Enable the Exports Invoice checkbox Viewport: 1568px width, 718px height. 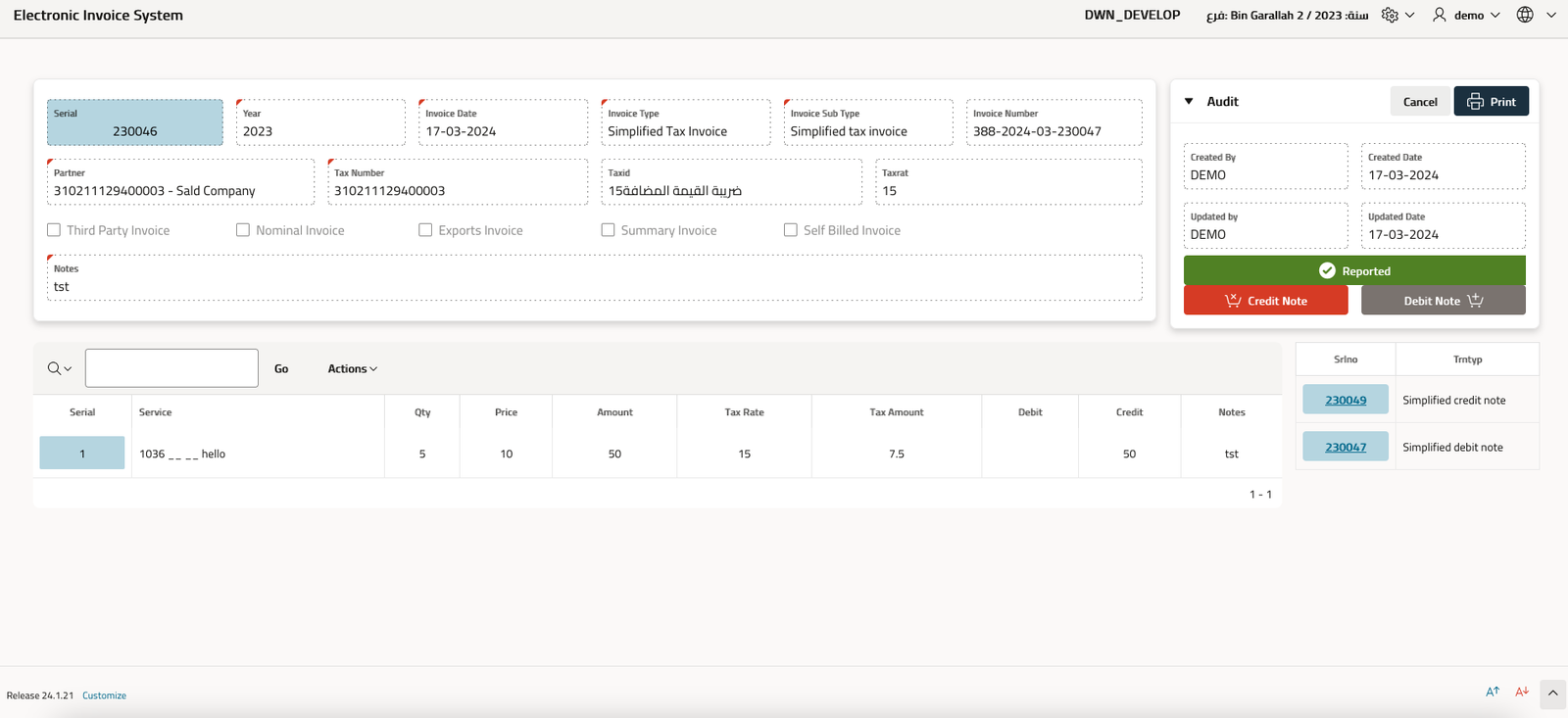point(425,230)
